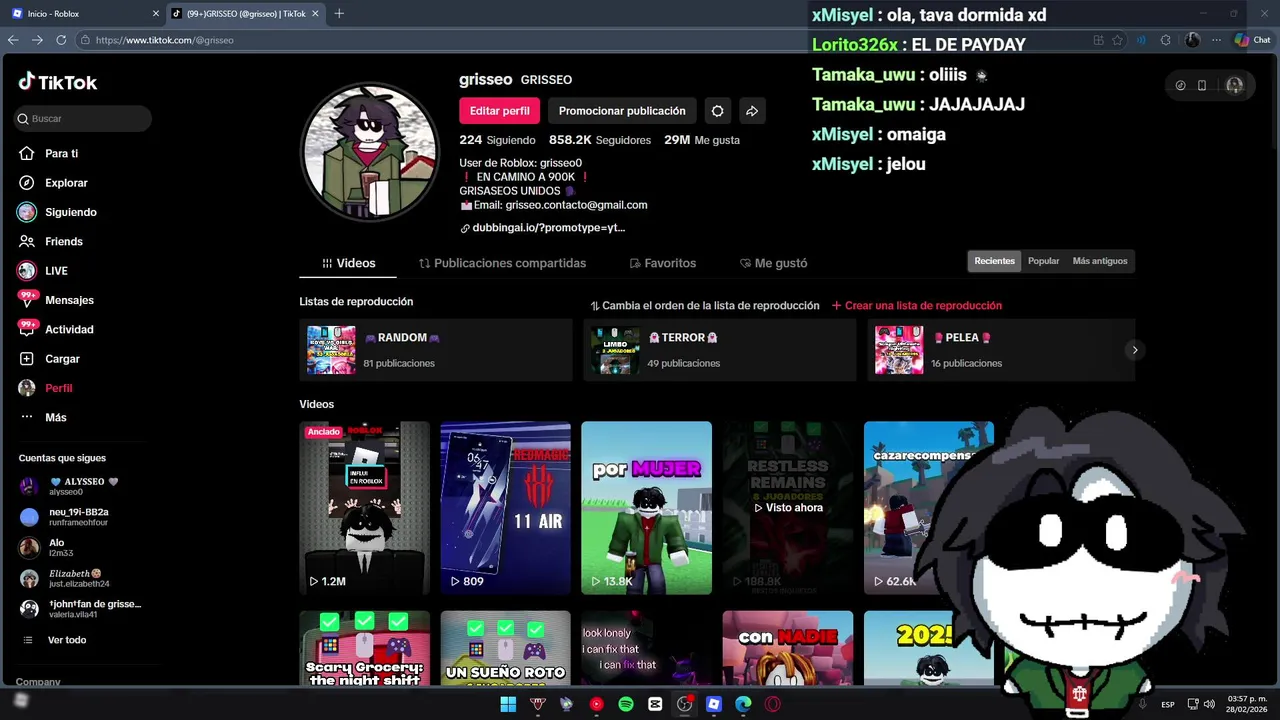The height and width of the screenshot is (720, 1280).
Task: Open the pinned video with 1.2M views
Action: 365,508
